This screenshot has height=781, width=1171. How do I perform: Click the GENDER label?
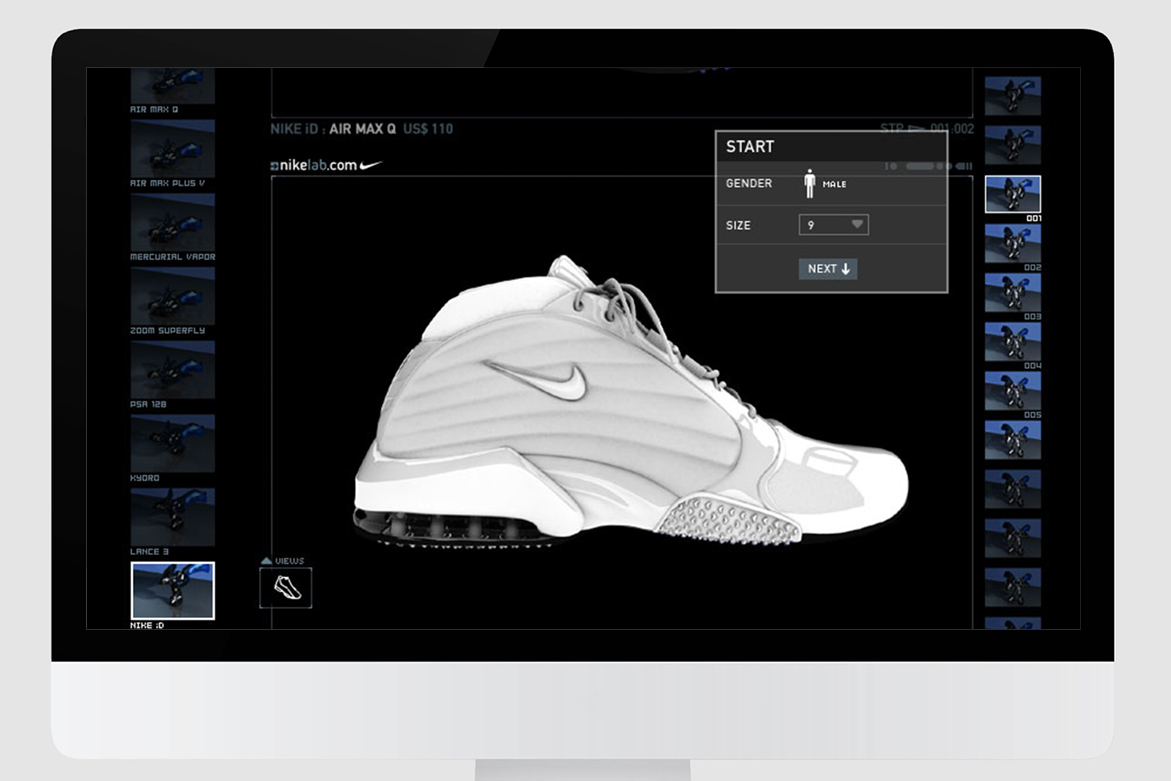tap(749, 183)
